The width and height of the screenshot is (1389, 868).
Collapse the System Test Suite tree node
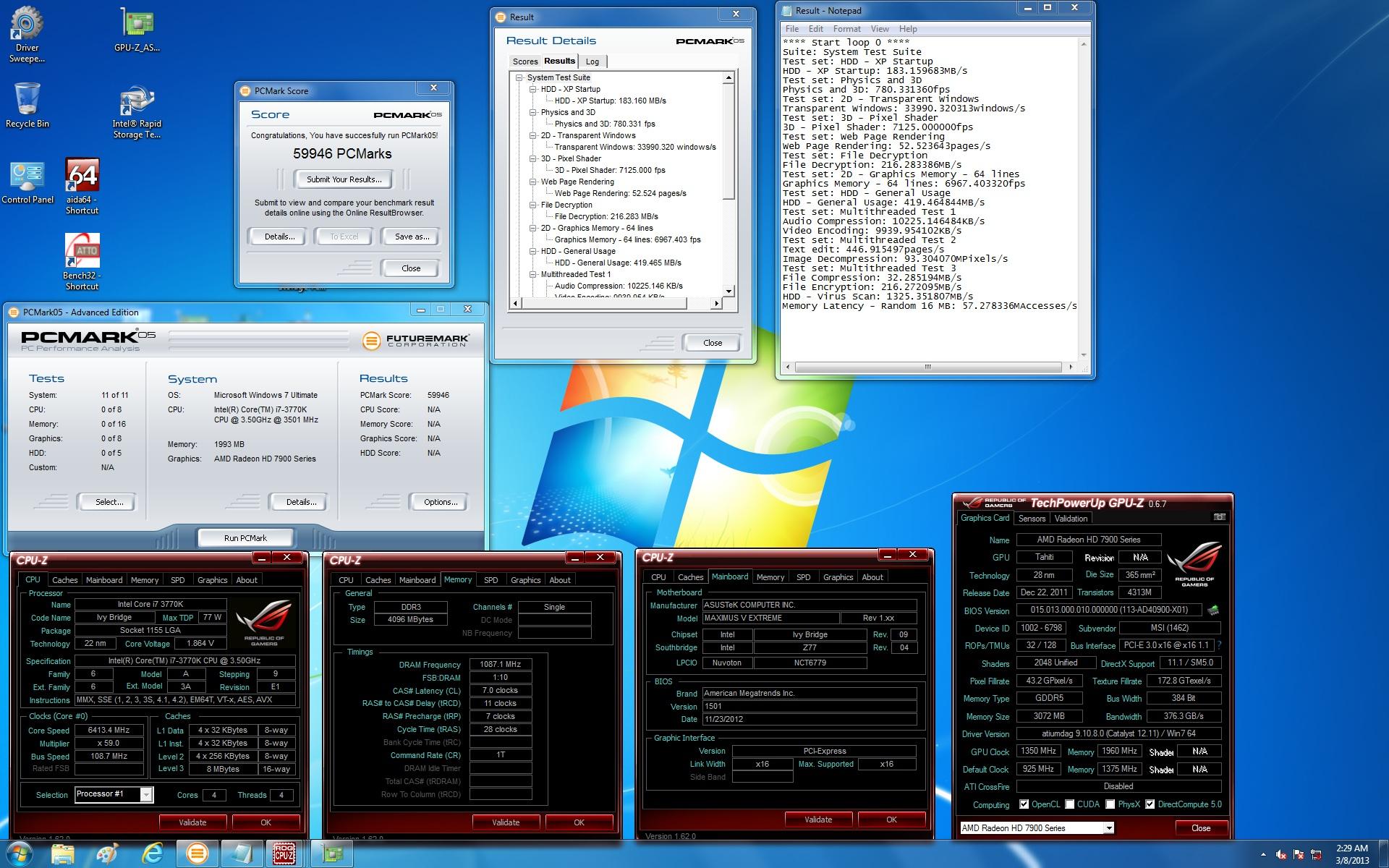(x=519, y=77)
